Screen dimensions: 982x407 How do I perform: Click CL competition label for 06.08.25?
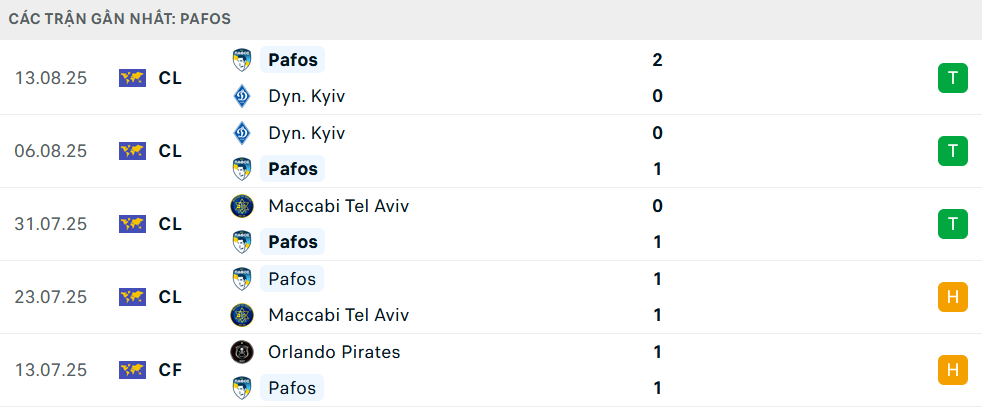point(170,151)
